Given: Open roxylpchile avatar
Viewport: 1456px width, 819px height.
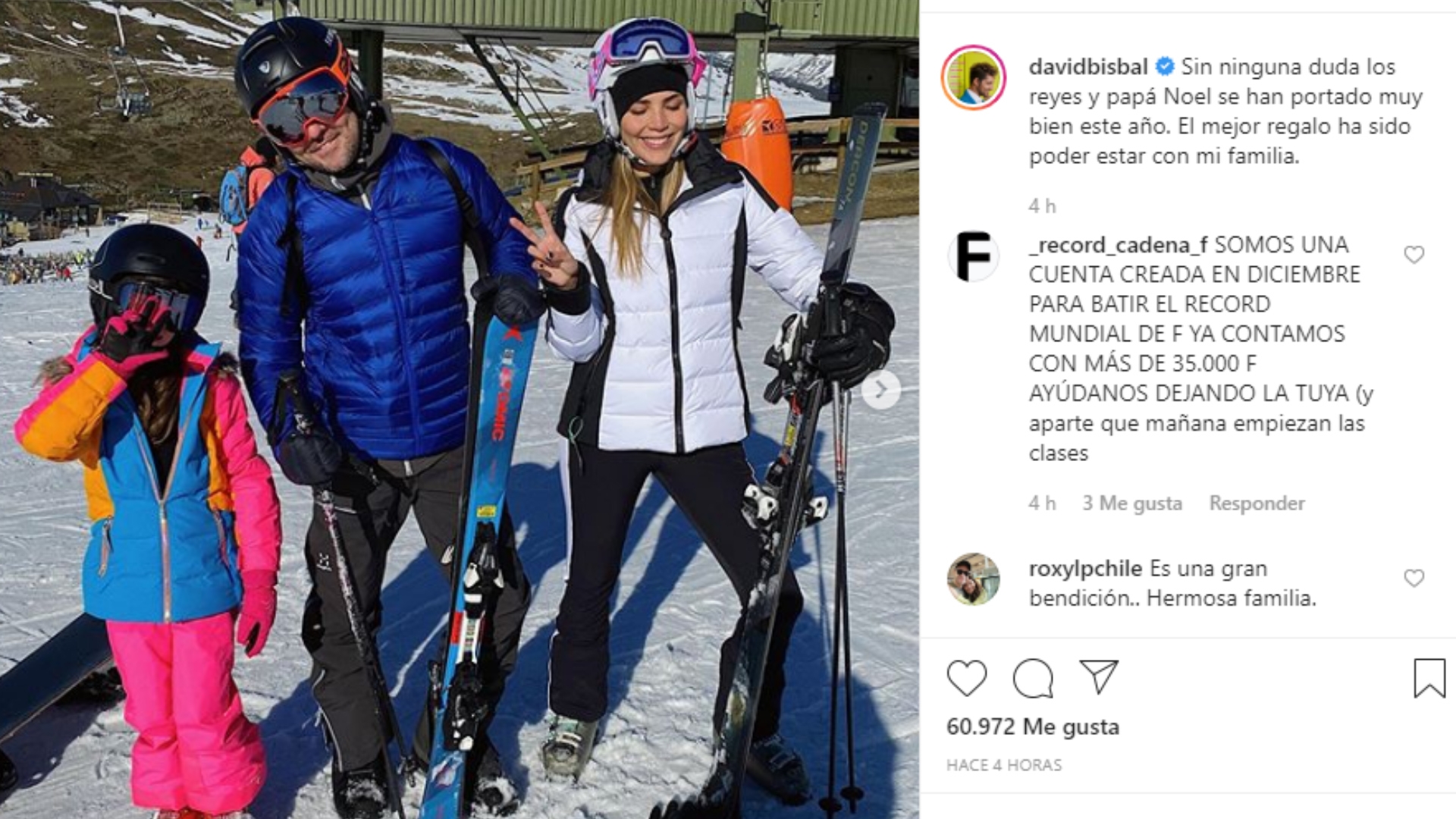Looking at the screenshot, I should coord(974,579).
